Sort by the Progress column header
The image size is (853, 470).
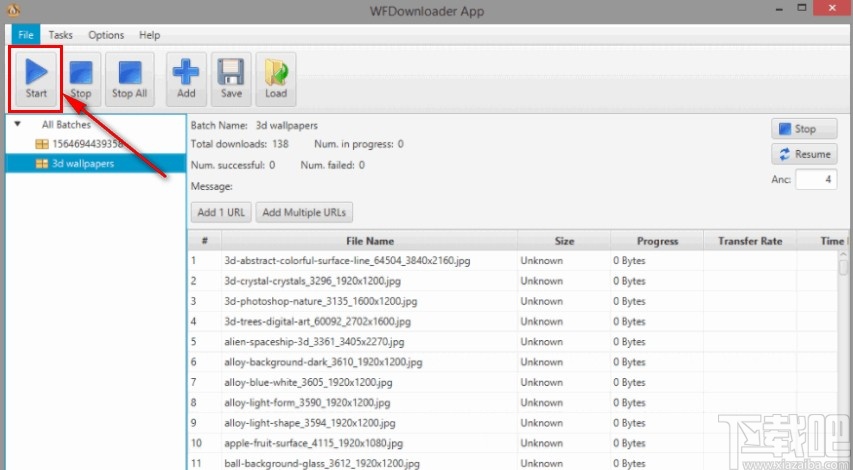coord(657,241)
